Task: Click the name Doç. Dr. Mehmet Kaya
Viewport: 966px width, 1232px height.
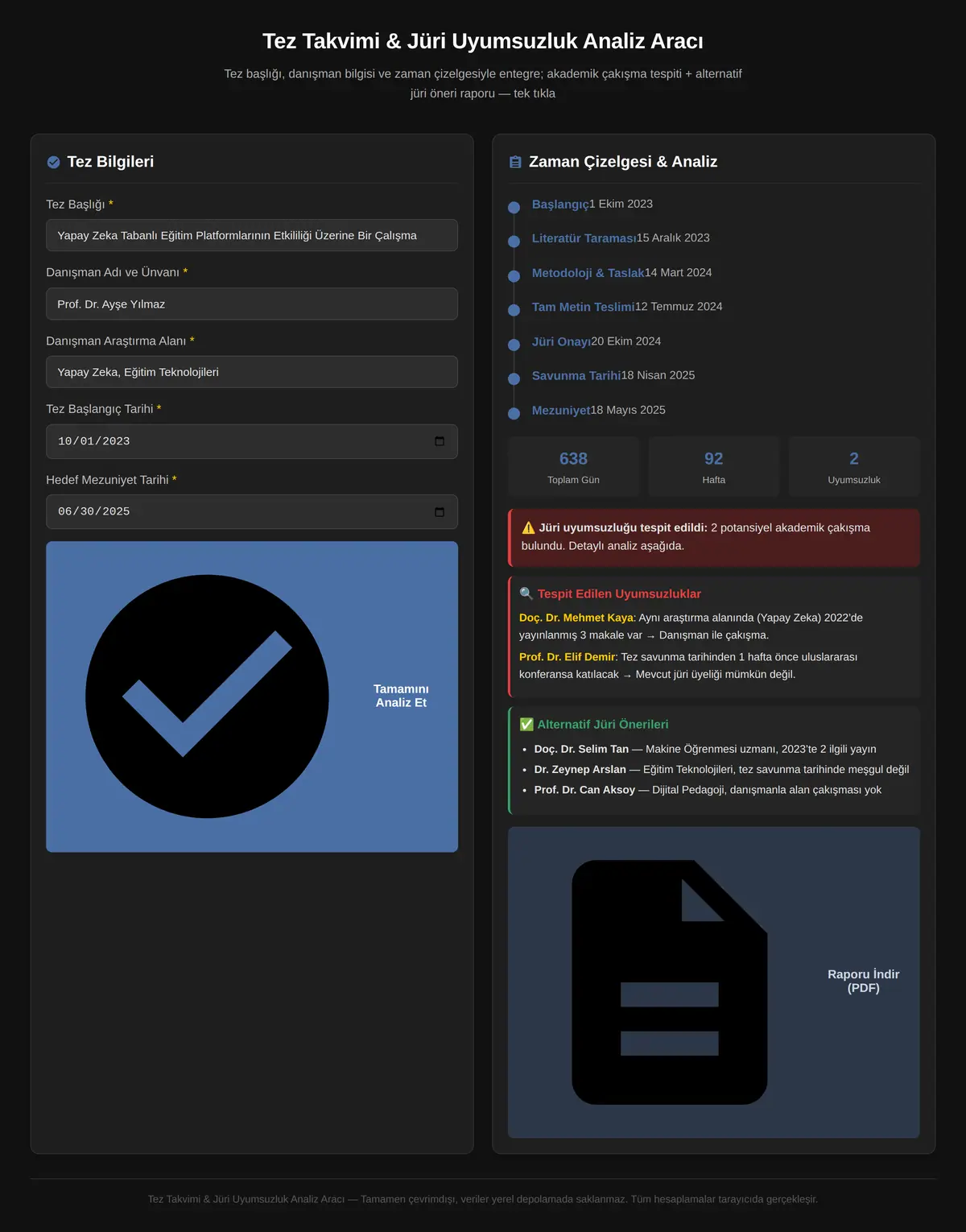Action: click(x=577, y=618)
